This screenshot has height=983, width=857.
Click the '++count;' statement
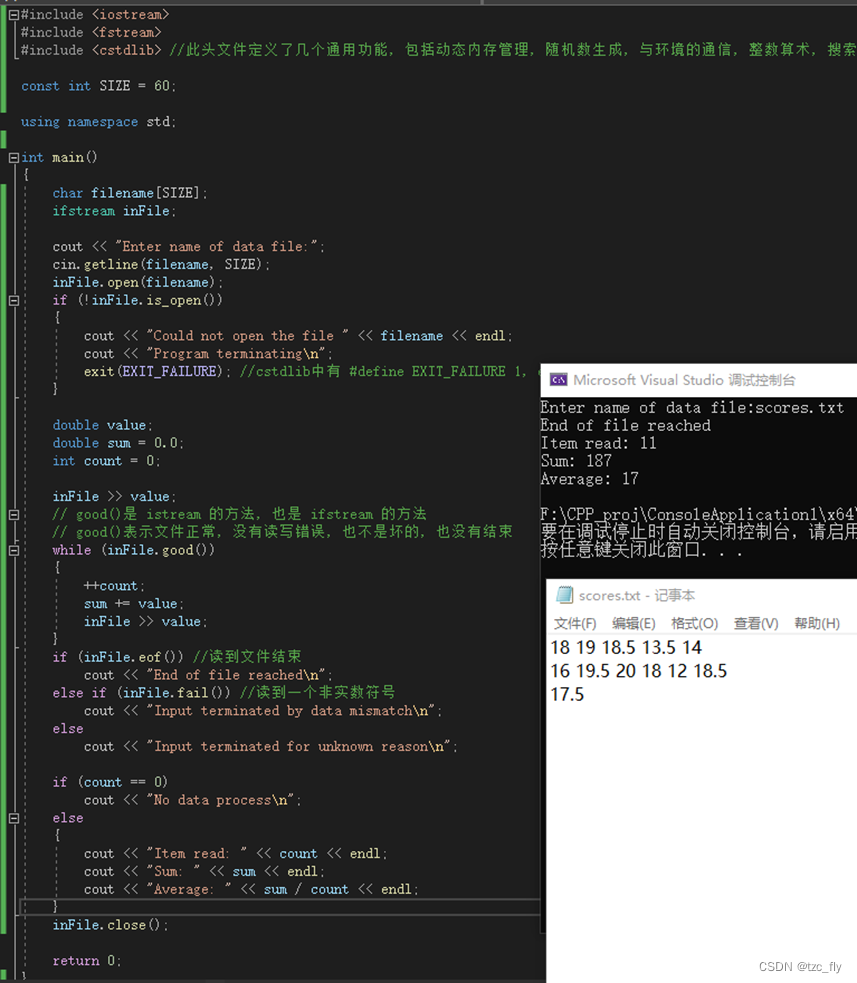tap(114, 586)
